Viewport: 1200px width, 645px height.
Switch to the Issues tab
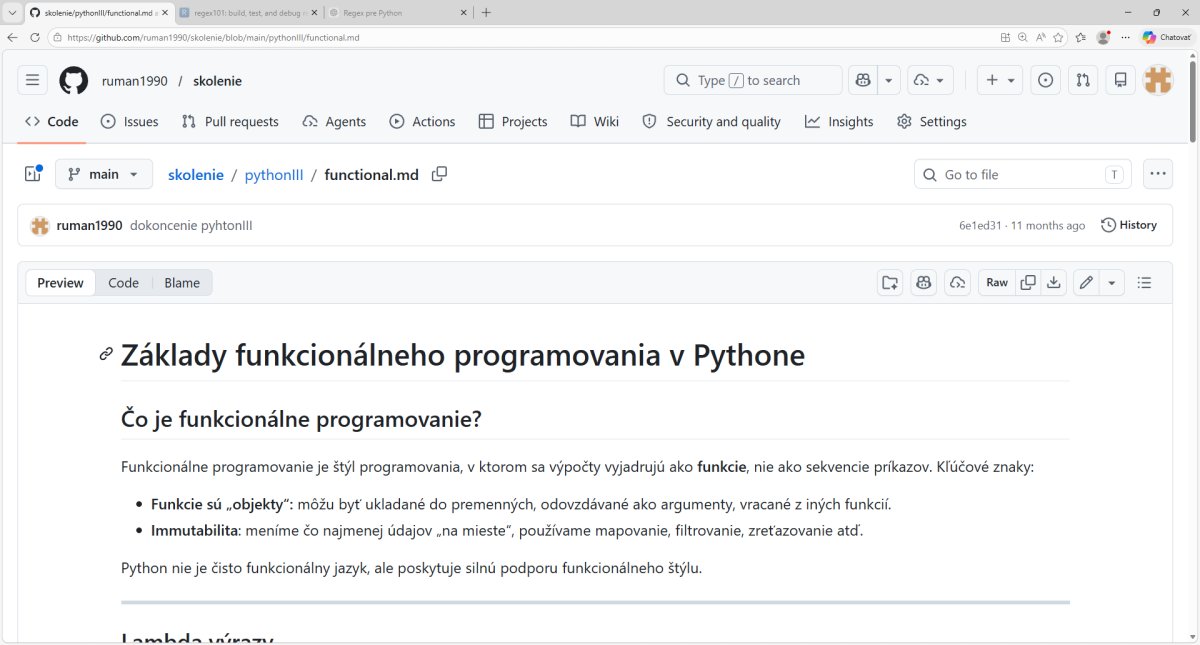[130, 121]
